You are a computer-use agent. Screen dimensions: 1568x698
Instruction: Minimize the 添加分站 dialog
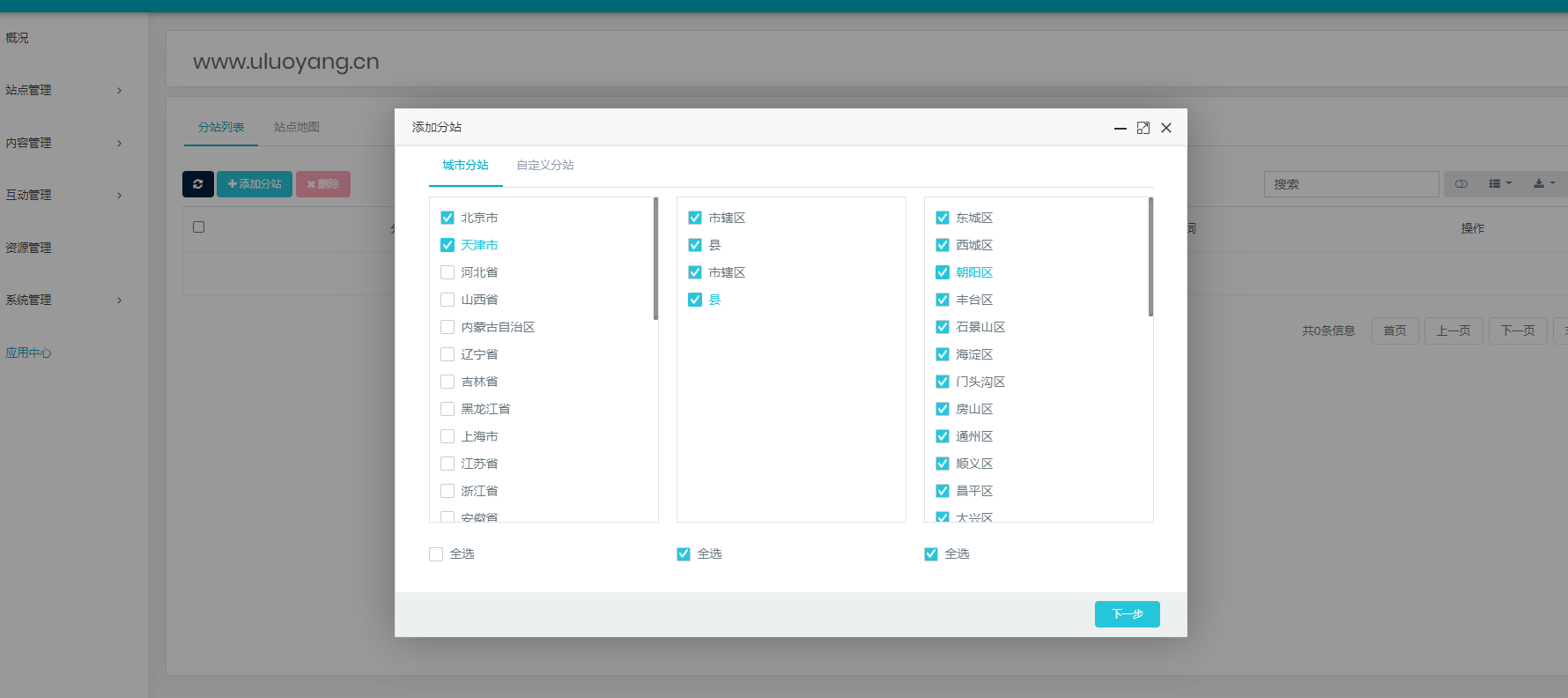pos(1121,128)
